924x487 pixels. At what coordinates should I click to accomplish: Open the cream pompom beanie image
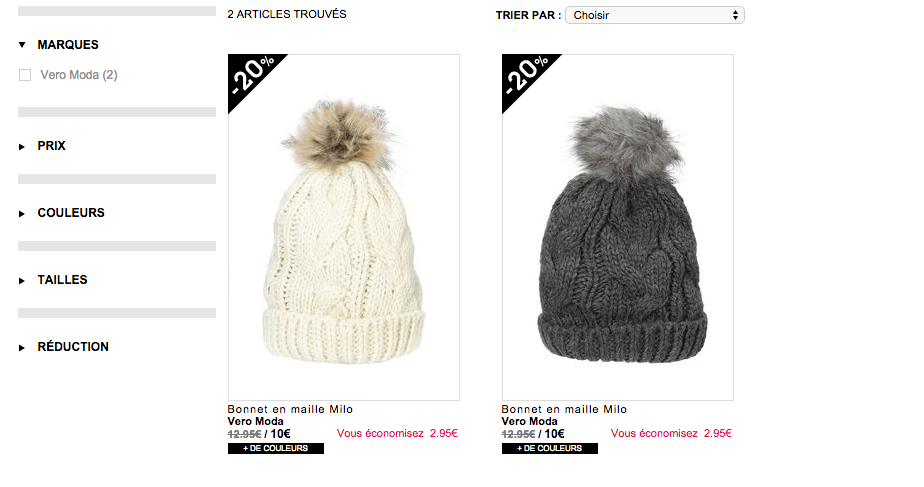coord(344,228)
